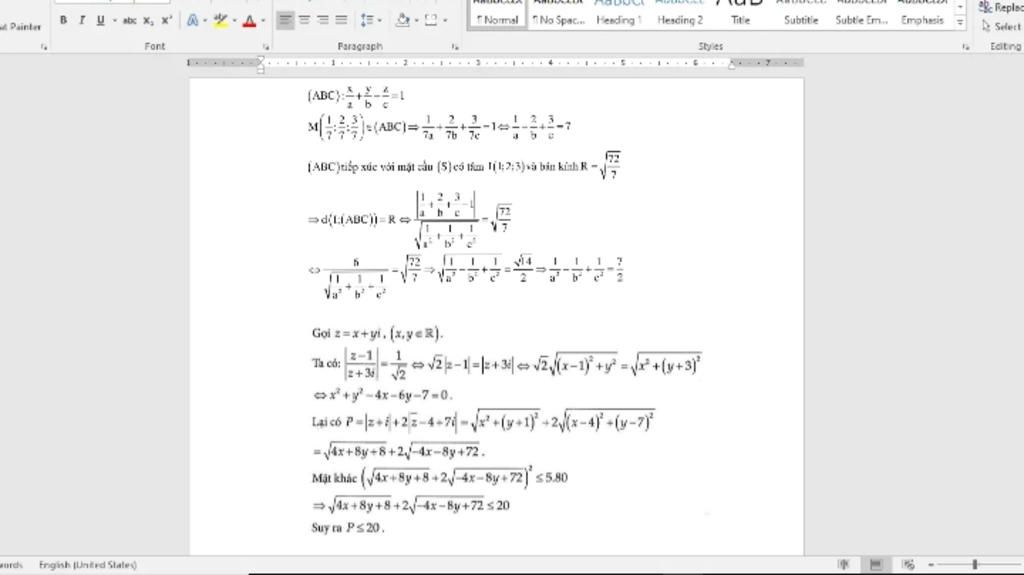Apply red font color
The width and height of the screenshot is (1024, 575).
[x=249, y=20]
